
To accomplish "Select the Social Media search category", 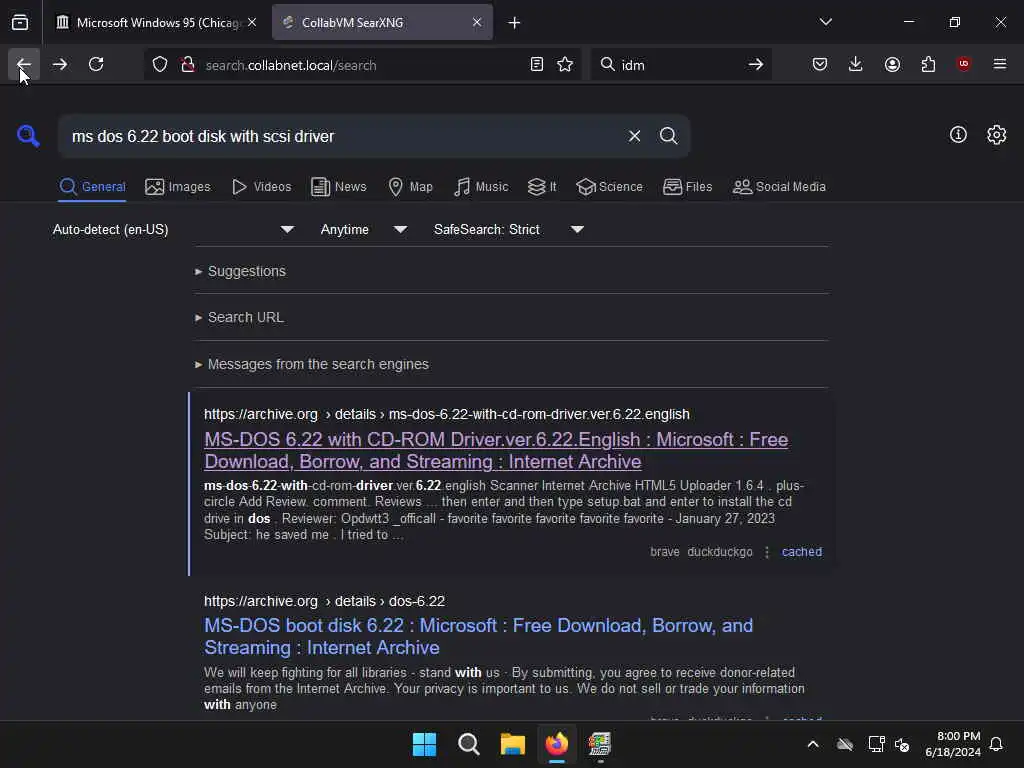I will pyautogui.click(x=778, y=187).
